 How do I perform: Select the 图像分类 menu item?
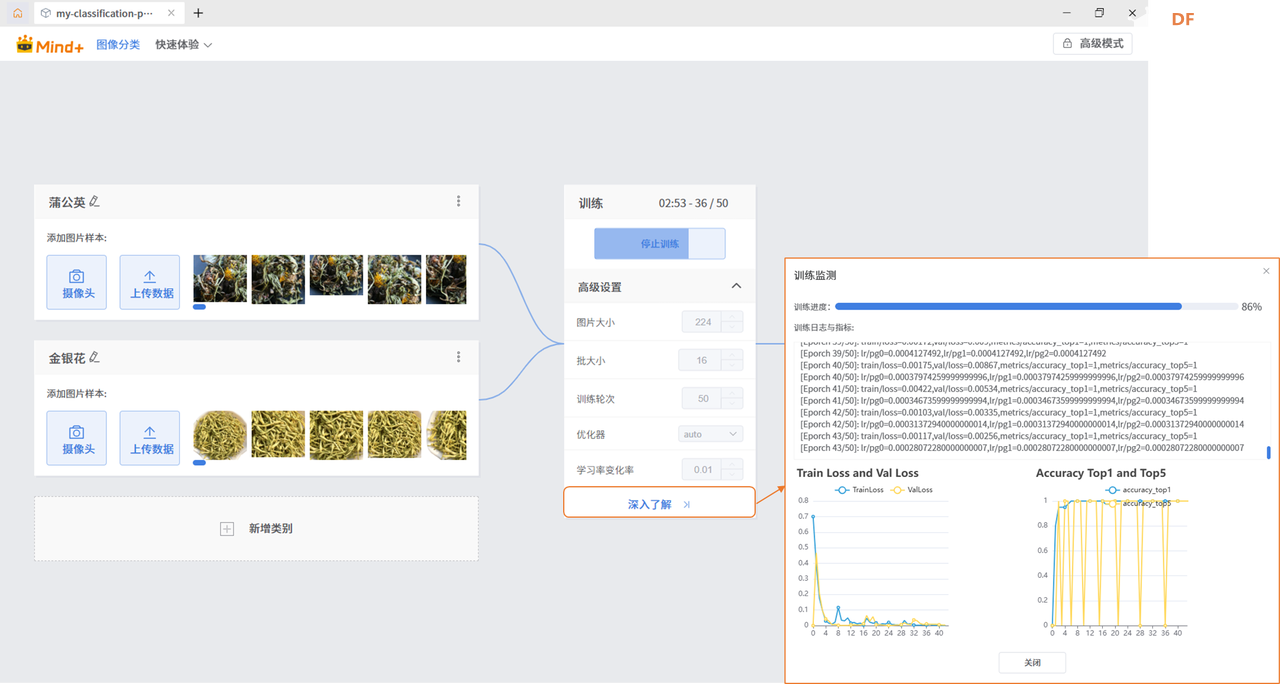tap(118, 45)
